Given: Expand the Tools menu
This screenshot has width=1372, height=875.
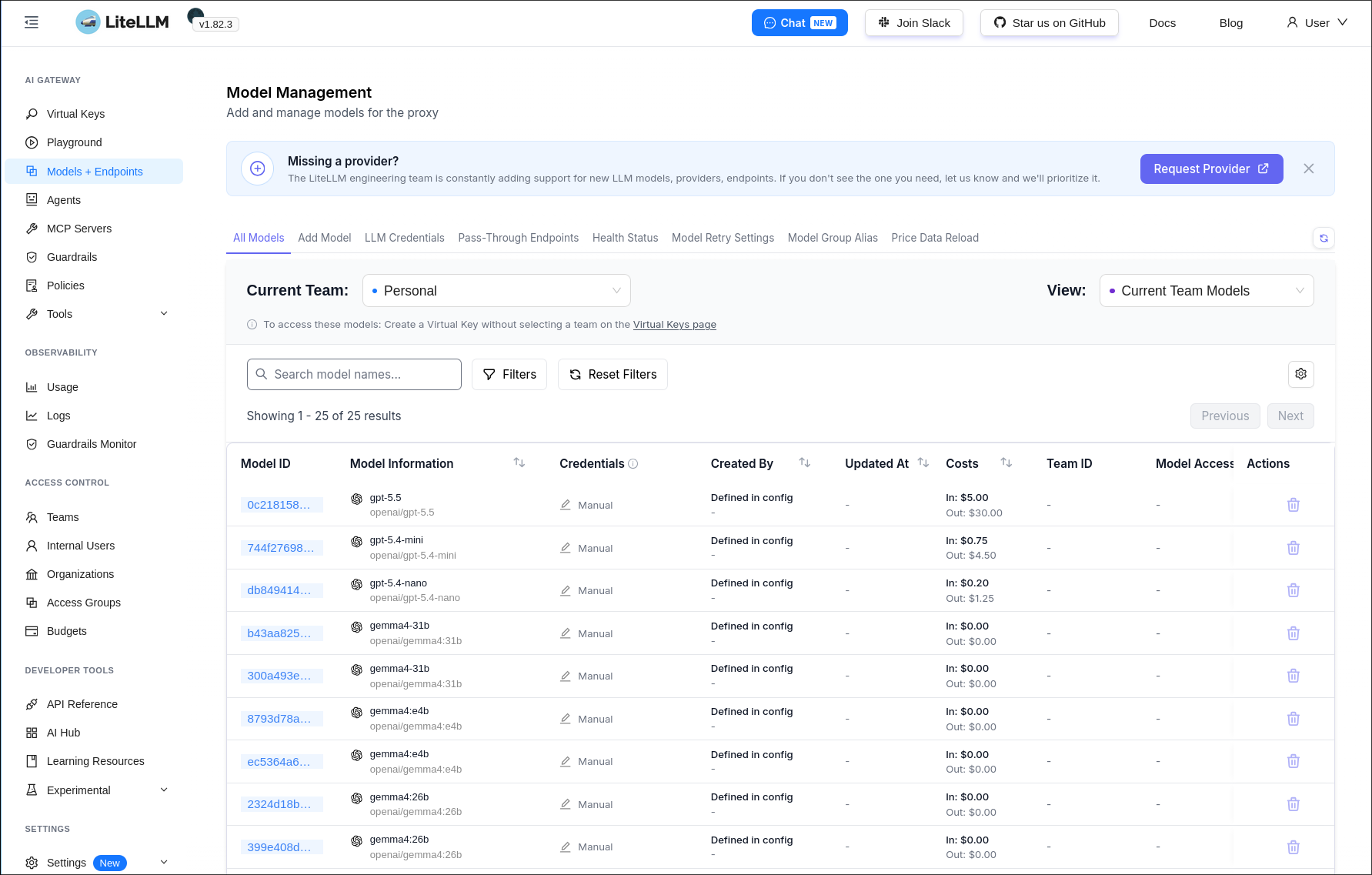Looking at the screenshot, I should 94,314.
